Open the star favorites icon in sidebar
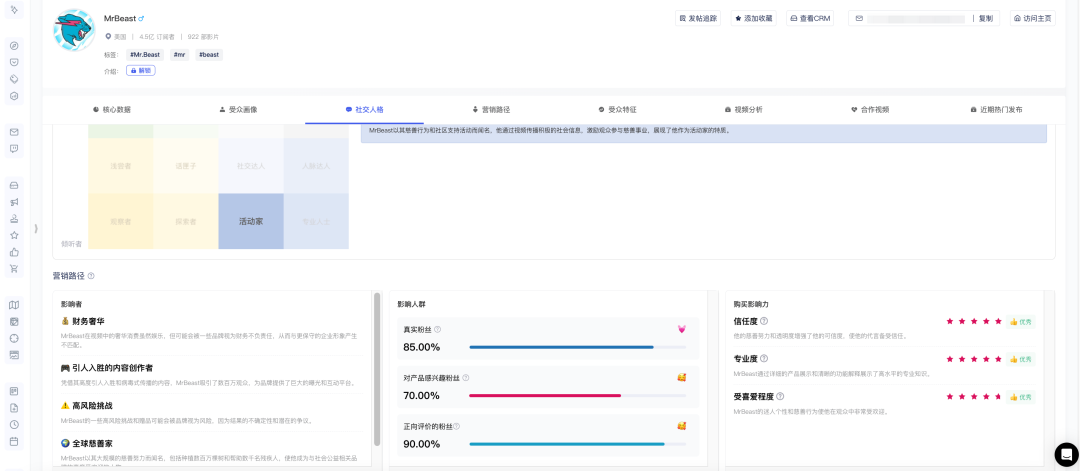Image resolution: width=1080 pixels, height=471 pixels. pos(14,235)
